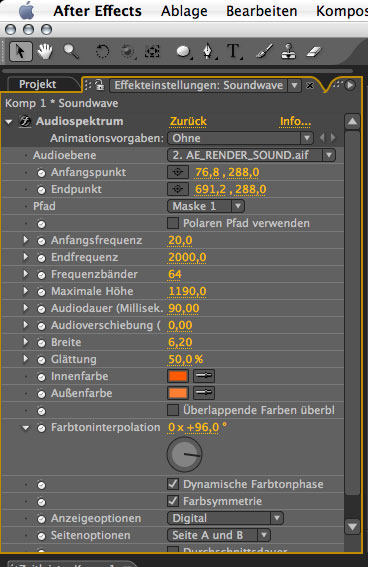Click the Glättung value 50,0 %
Screen dimensions: 368x567
point(186,359)
